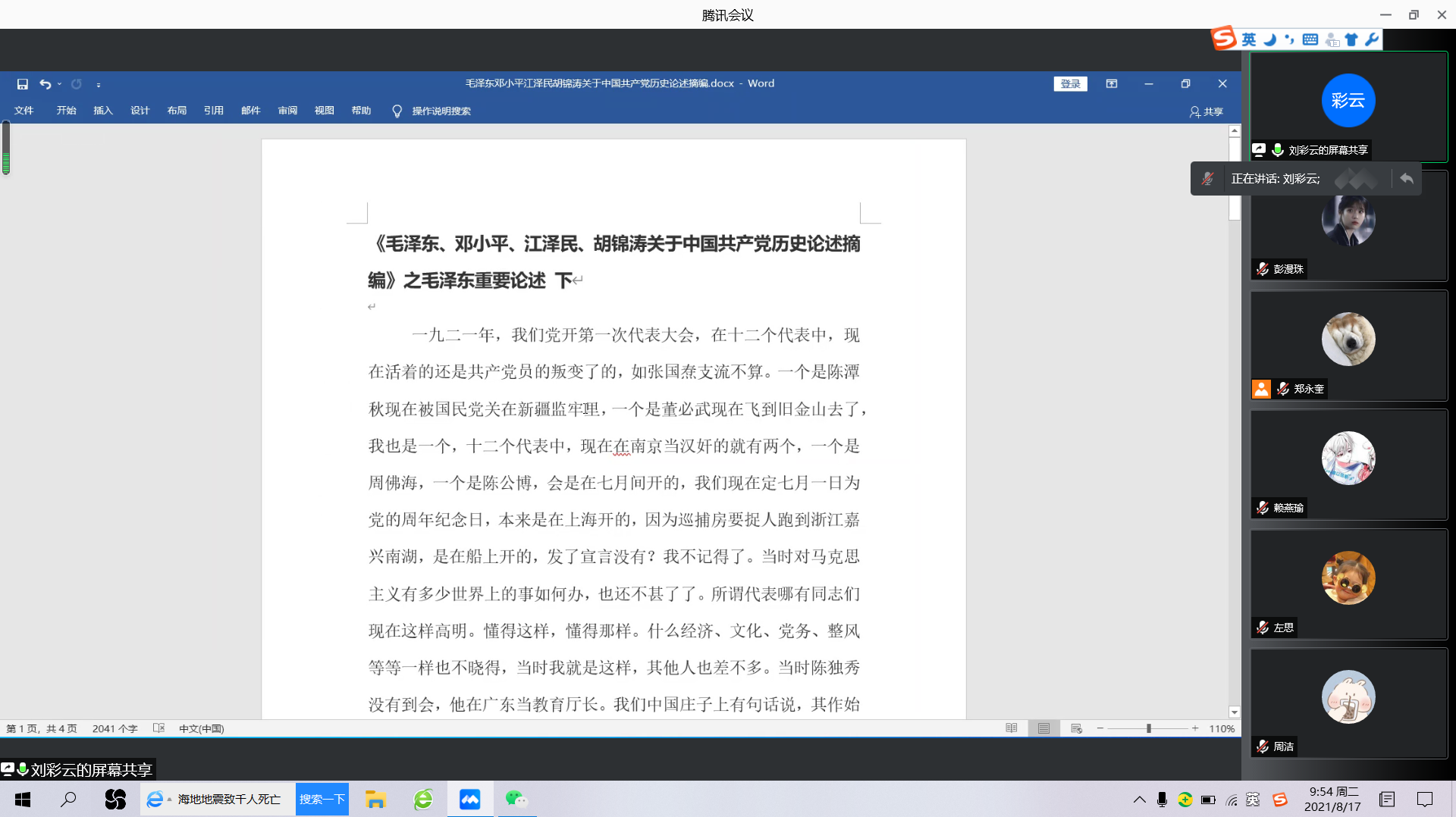Click the 共享 share icon
The image size is (1456, 817).
click(x=1206, y=111)
